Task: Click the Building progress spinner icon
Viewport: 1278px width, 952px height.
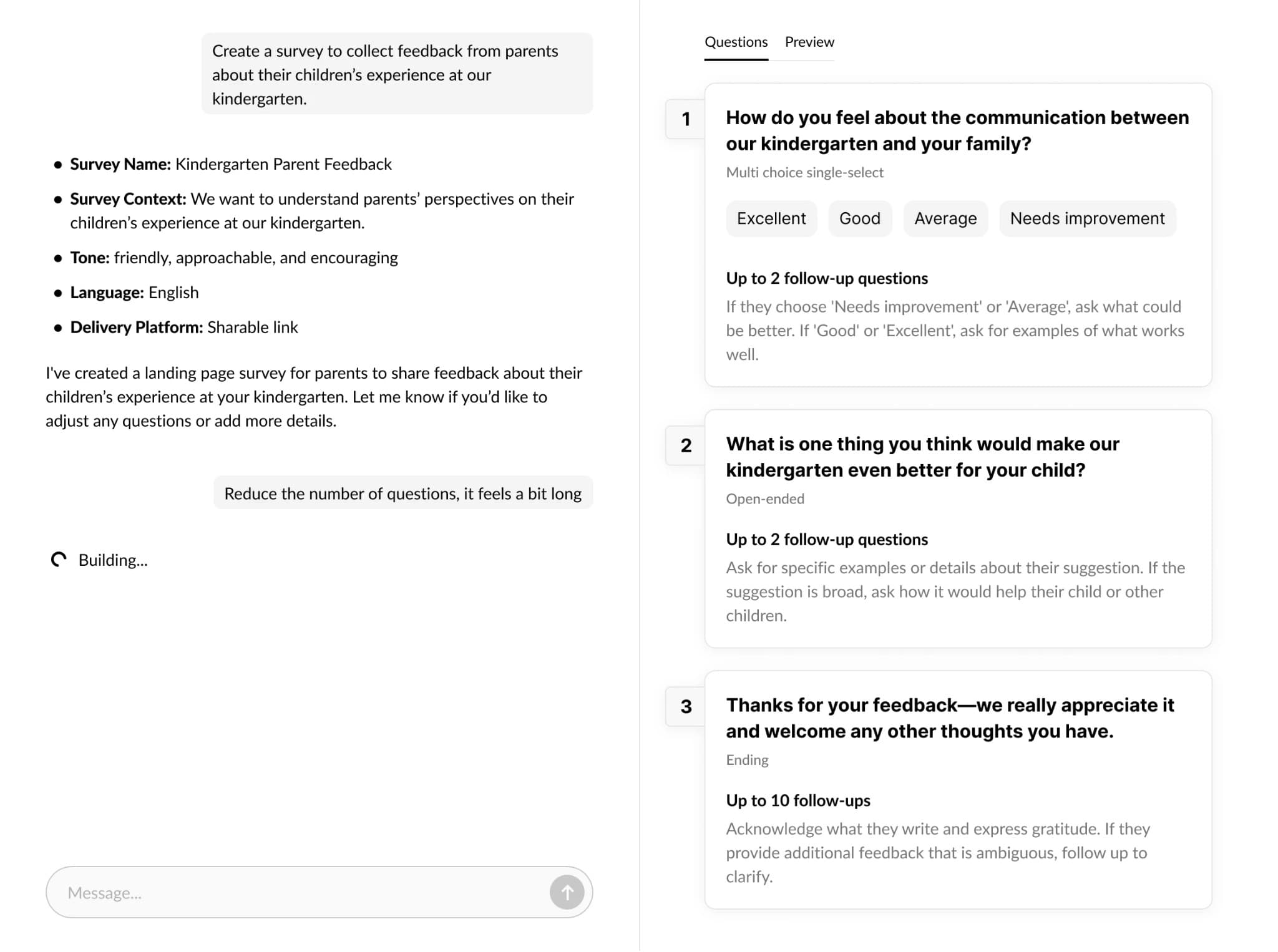Action: pos(58,560)
